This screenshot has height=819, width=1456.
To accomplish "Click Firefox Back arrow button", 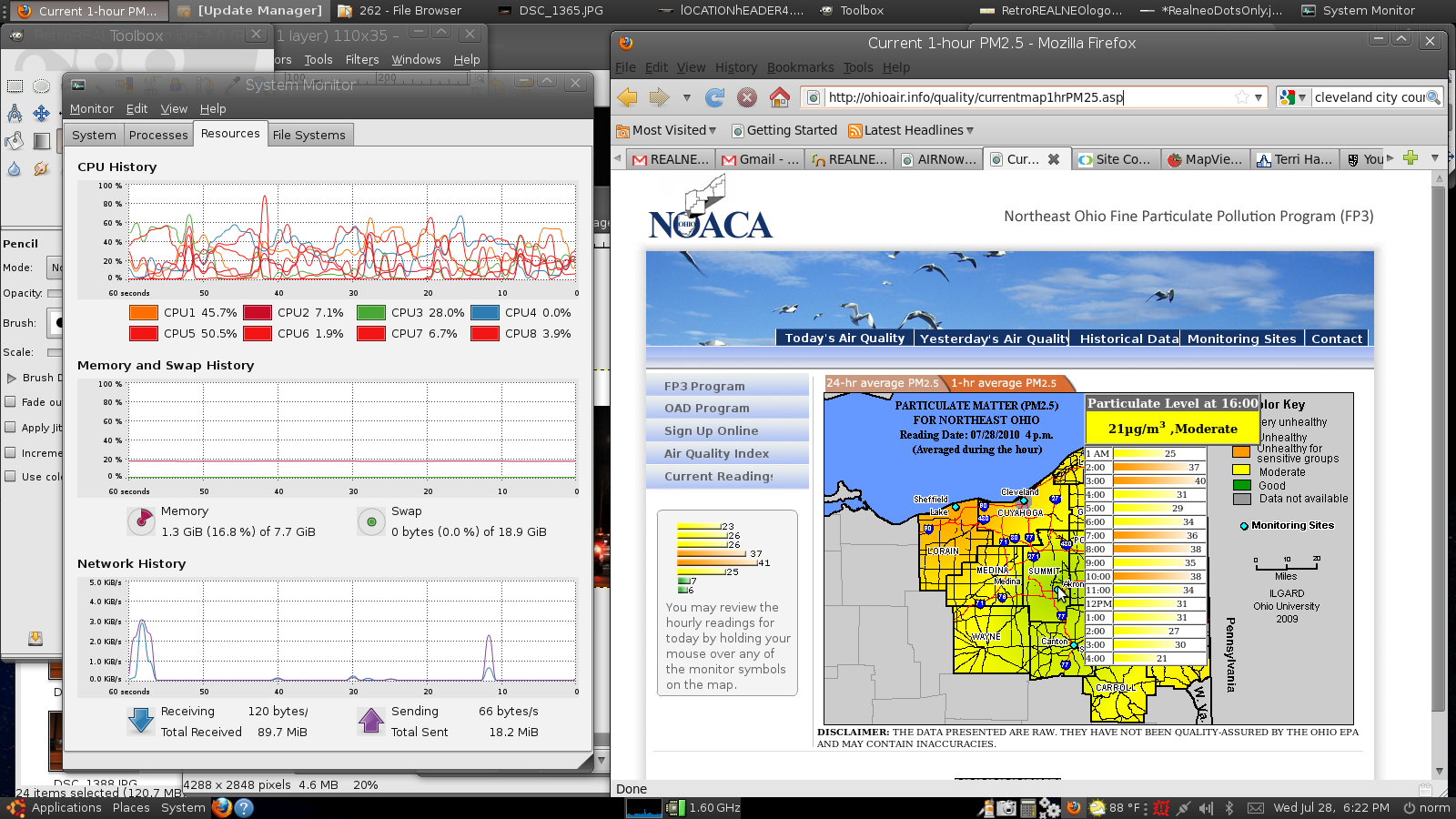I will 627,97.
